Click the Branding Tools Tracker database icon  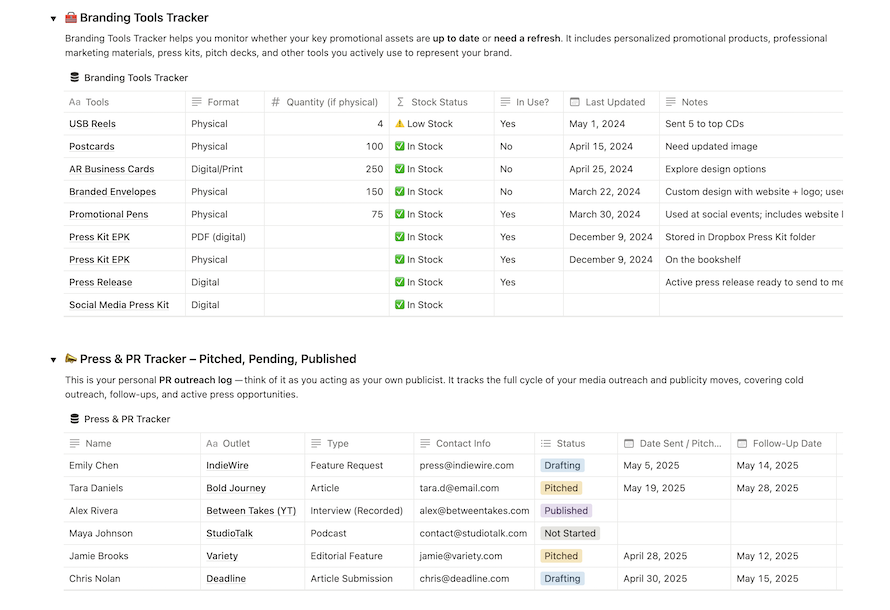(74, 77)
